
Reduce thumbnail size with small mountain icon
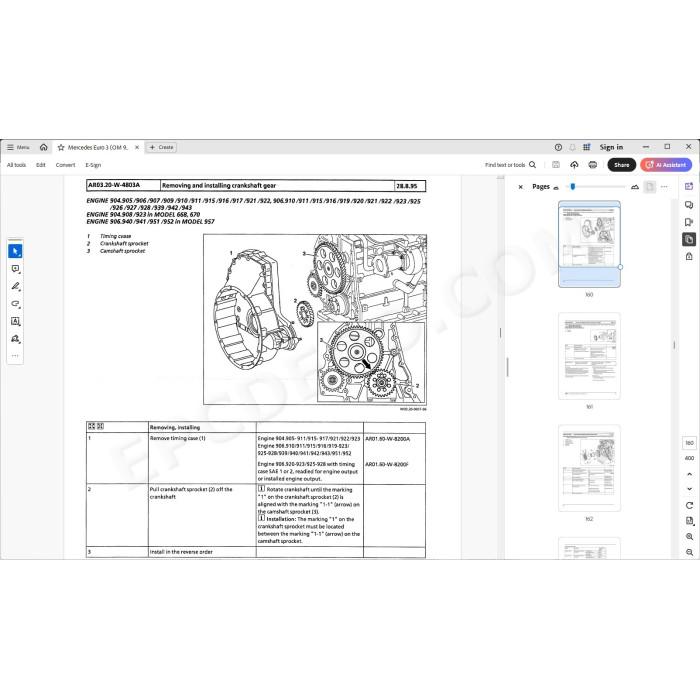coord(556,188)
